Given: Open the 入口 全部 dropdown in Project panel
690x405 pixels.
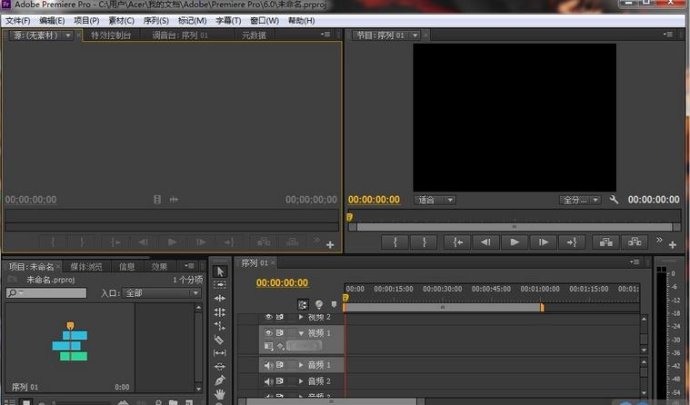Looking at the screenshot, I should [x=163, y=293].
